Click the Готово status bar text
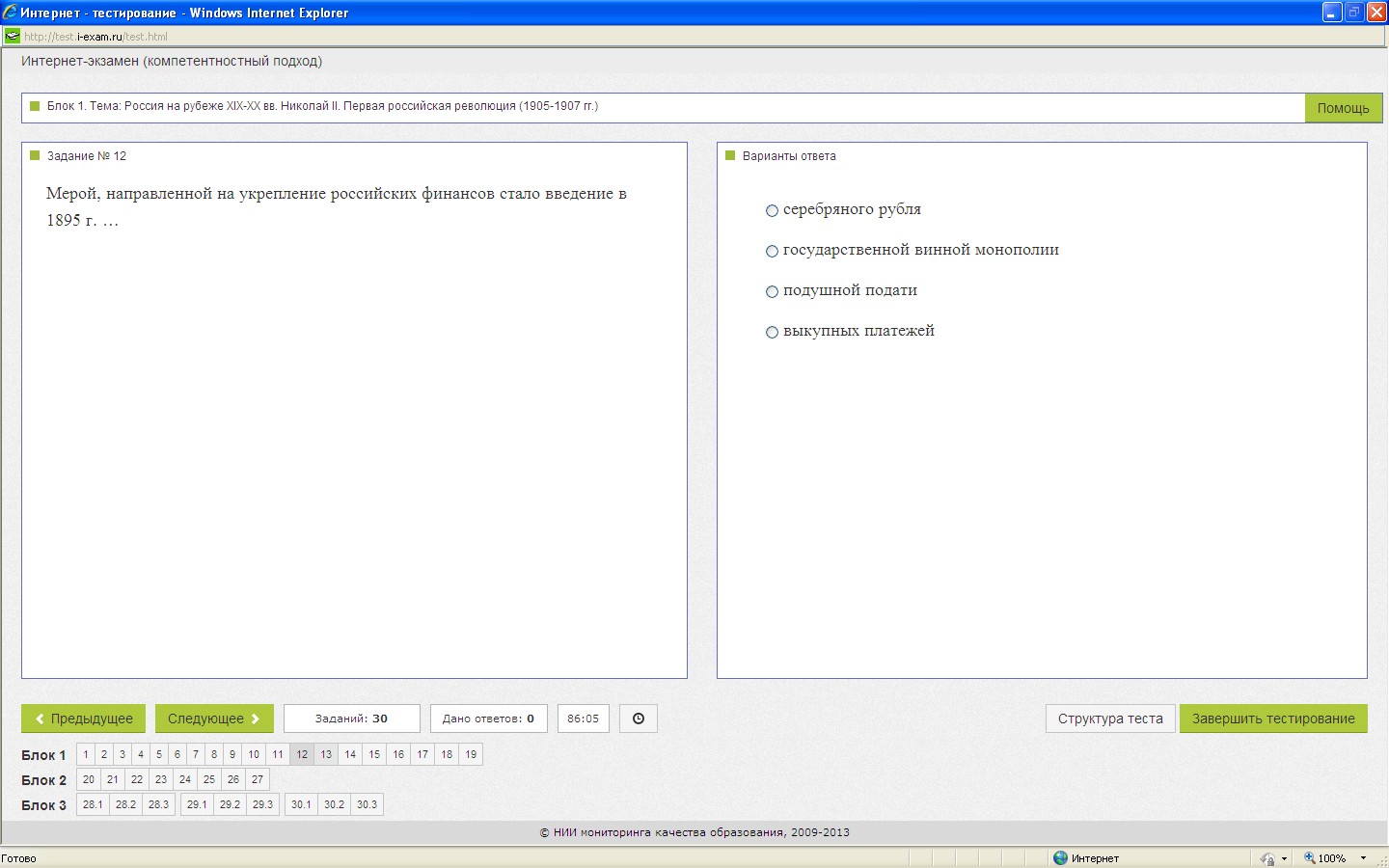This screenshot has width=1389, height=868. [19, 858]
